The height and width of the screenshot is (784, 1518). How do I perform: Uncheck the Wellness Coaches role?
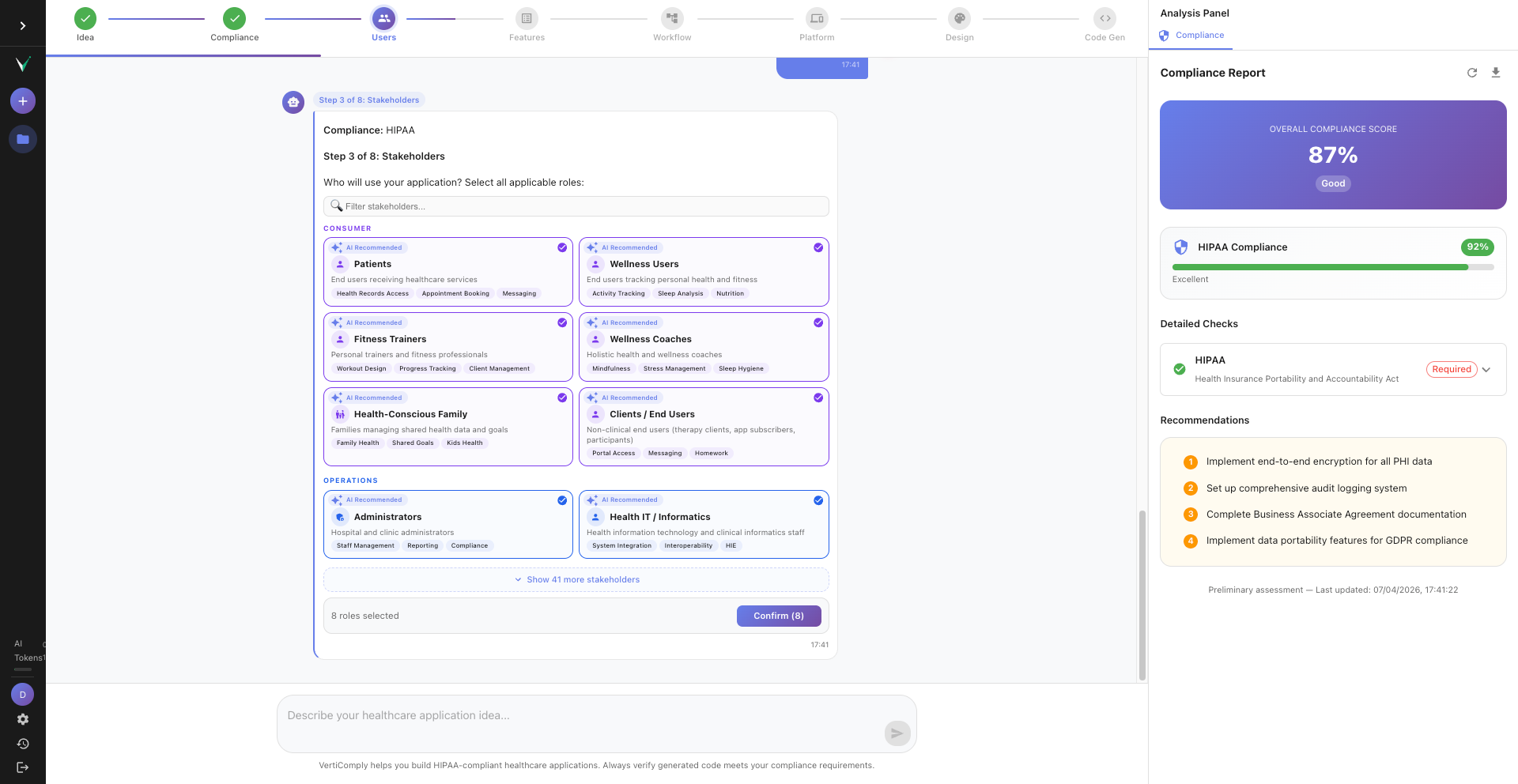pyautogui.click(x=703, y=346)
